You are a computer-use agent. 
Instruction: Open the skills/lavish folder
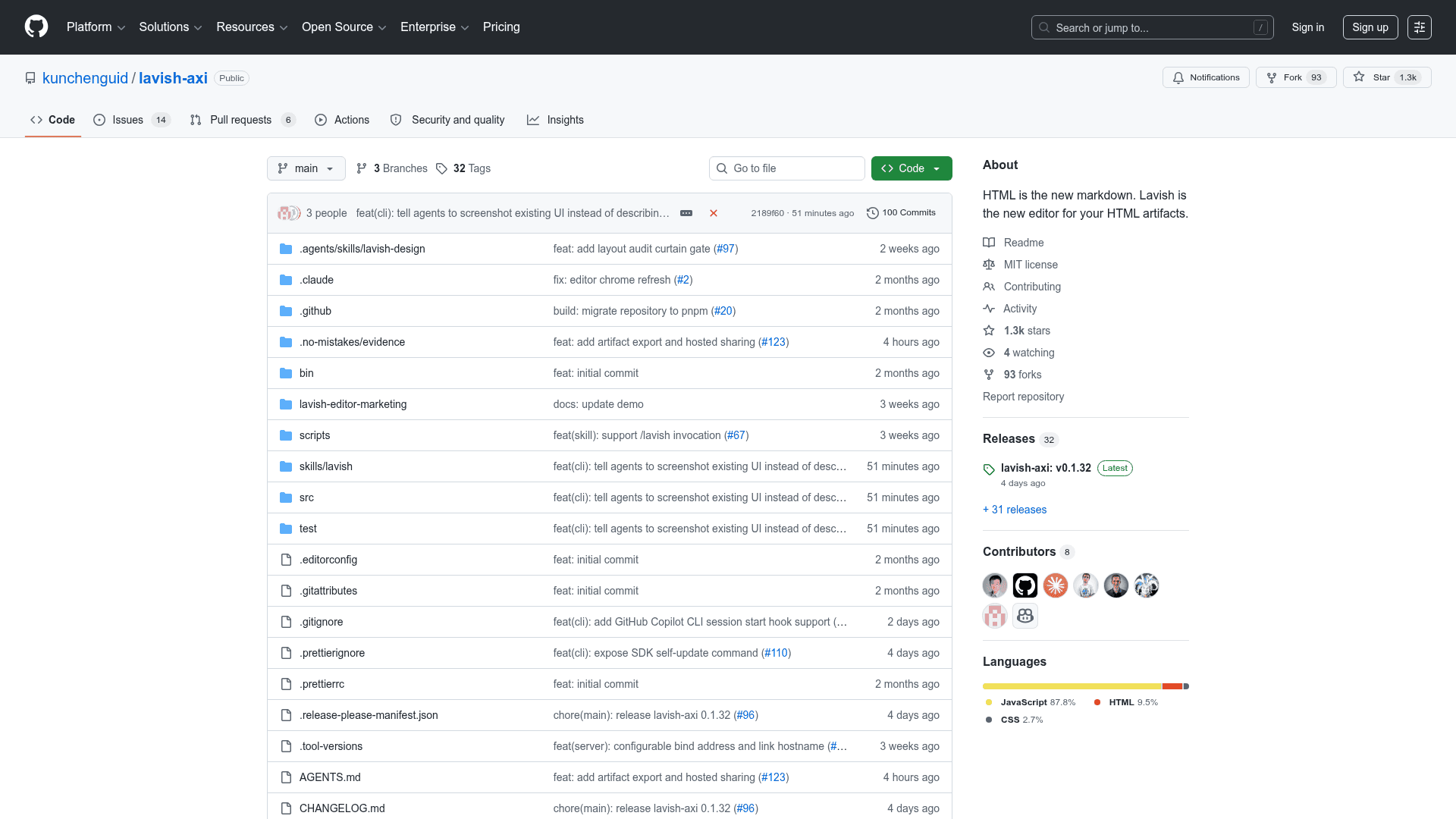(x=326, y=466)
